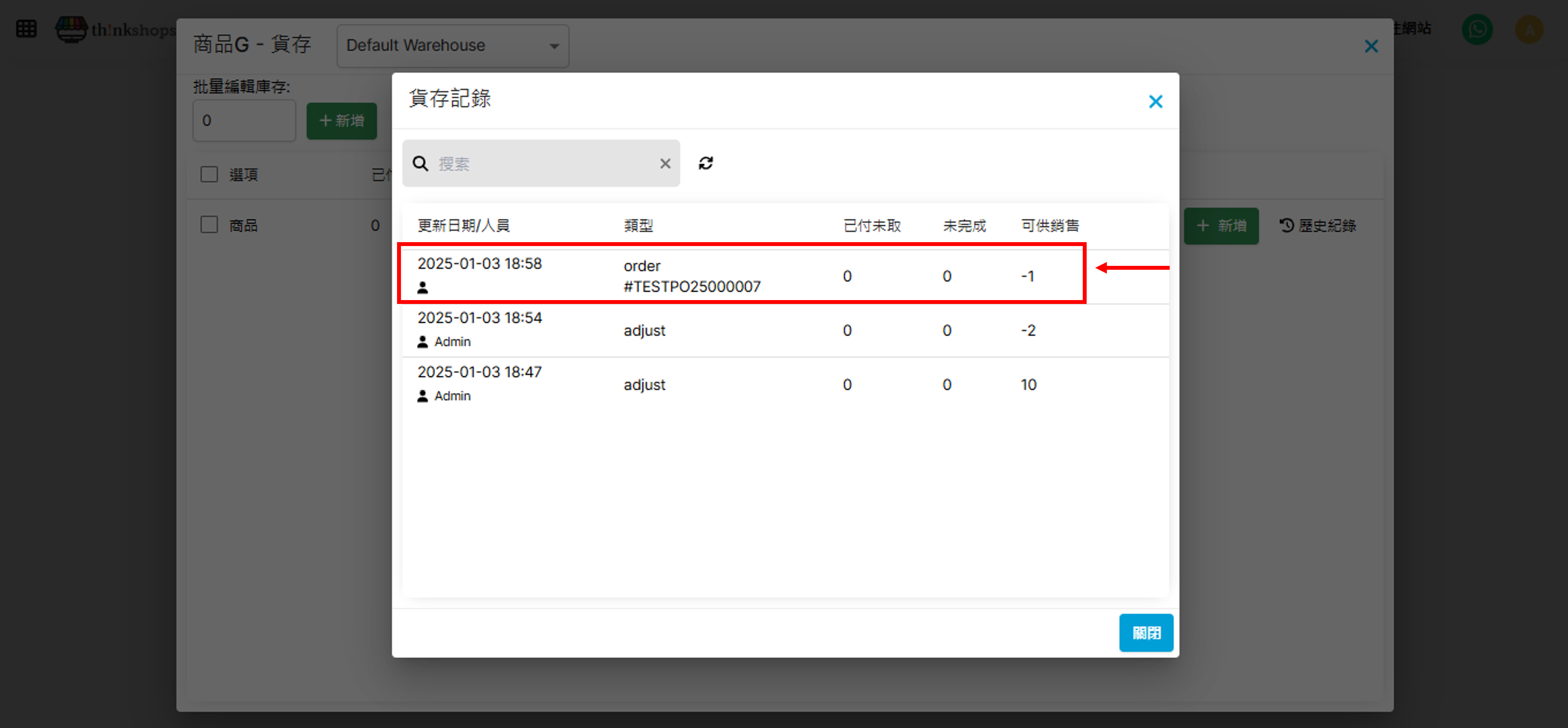This screenshot has width=1568, height=728.
Task: Open the user avatar in header
Action: [1528, 29]
